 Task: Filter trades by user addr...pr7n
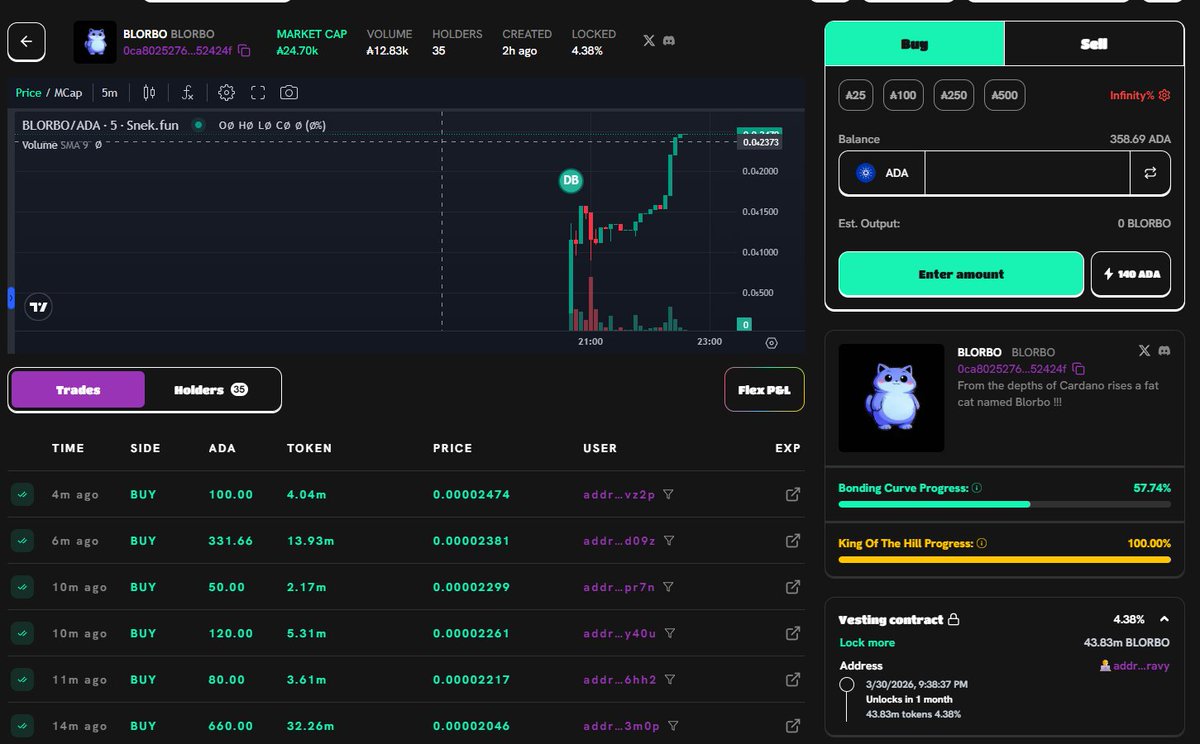point(669,586)
